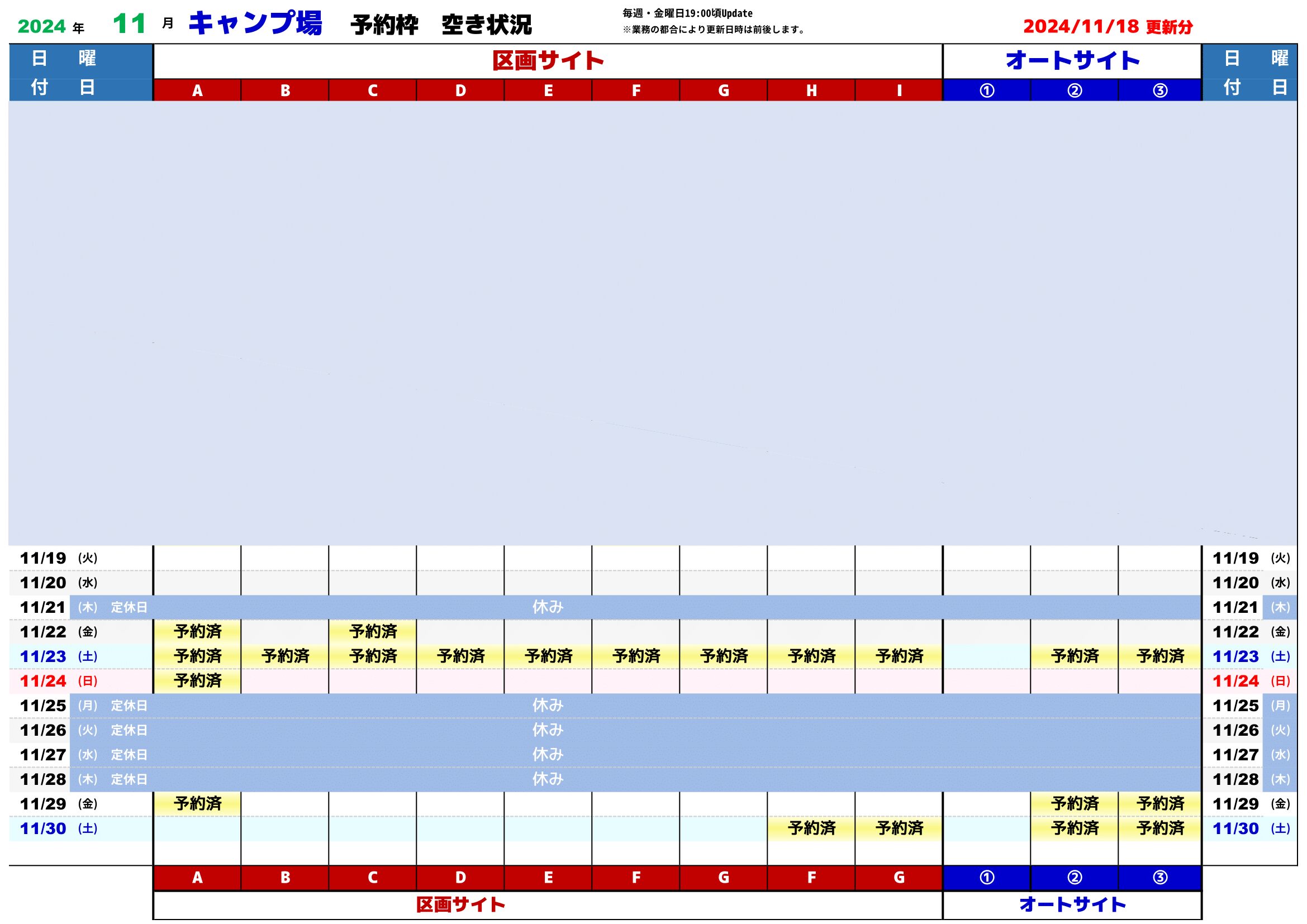
Task: Click 予約済 cell for 11/23 site I
Action: pos(899,656)
